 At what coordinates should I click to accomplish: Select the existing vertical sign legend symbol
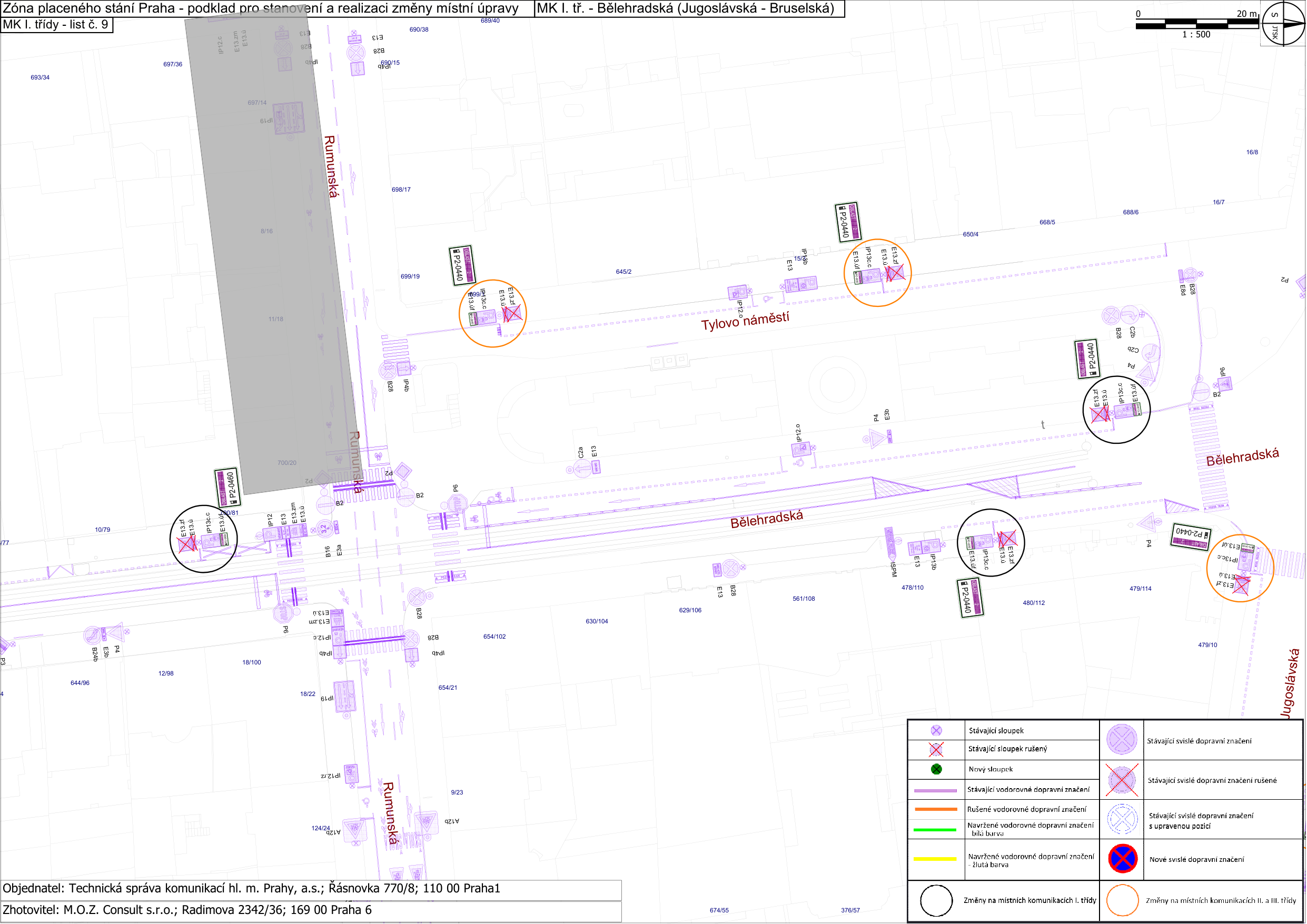[x=1122, y=739]
